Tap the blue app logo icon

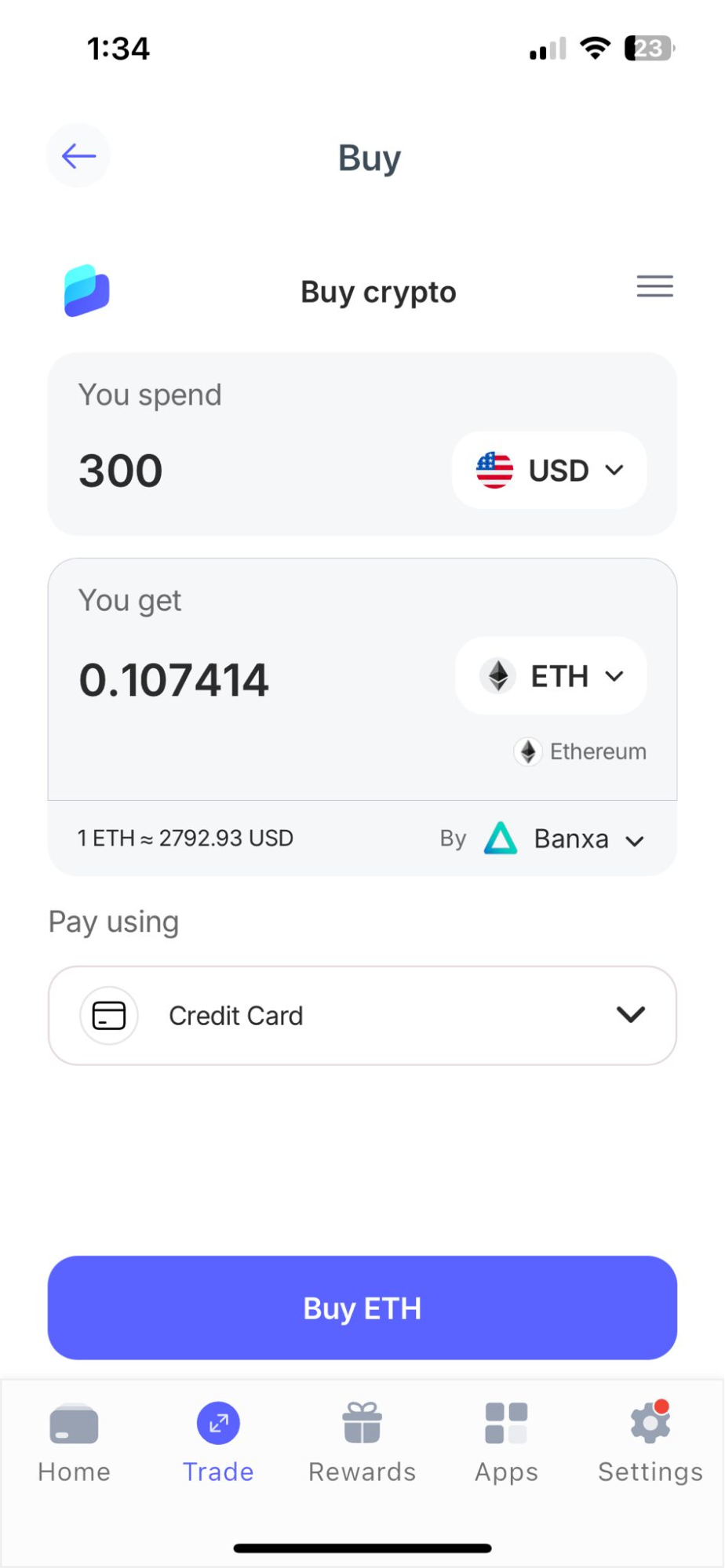tap(87, 290)
